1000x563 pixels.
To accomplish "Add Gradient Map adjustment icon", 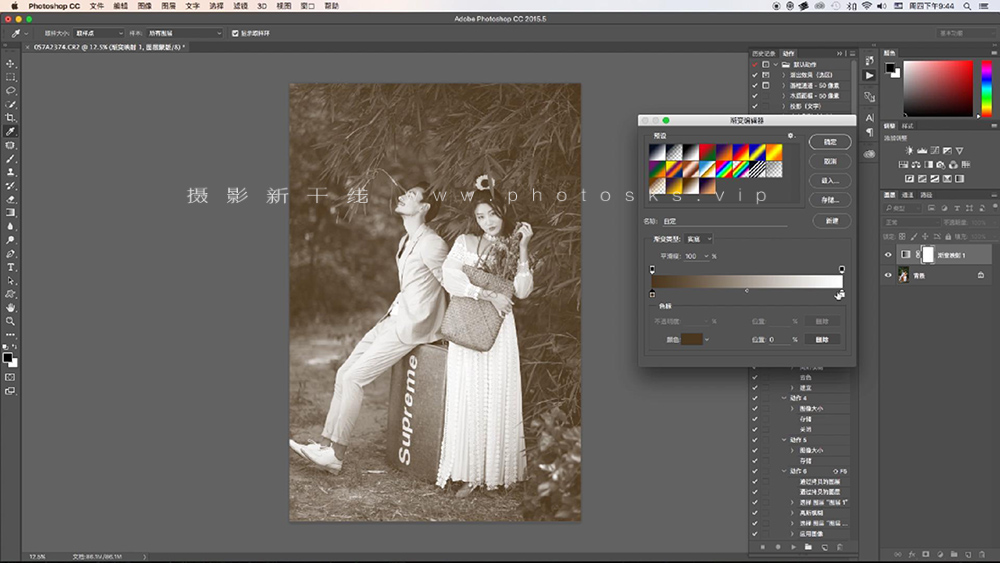I will [x=960, y=179].
